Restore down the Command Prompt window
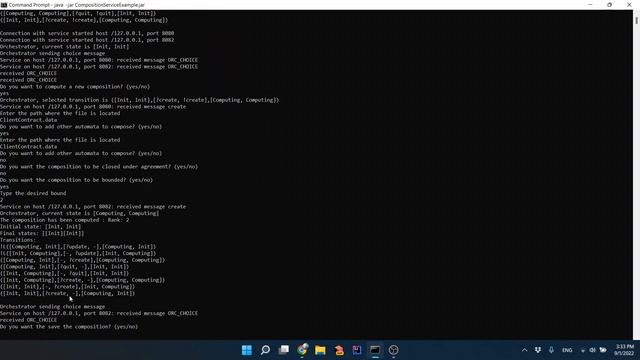The height and width of the screenshot is (360, 640). (x=609, y=5)
